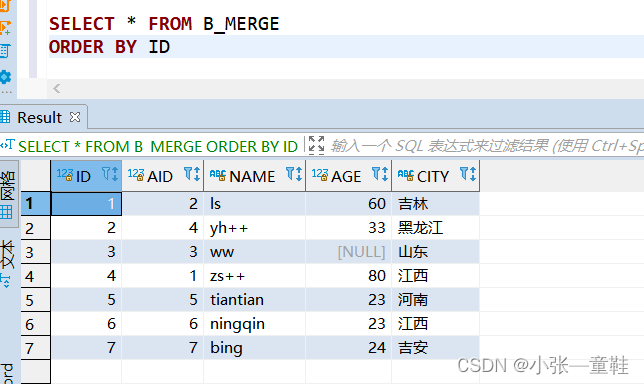Select row number 6 header
This screenshot has width=644, height=384.
(36, 324)
